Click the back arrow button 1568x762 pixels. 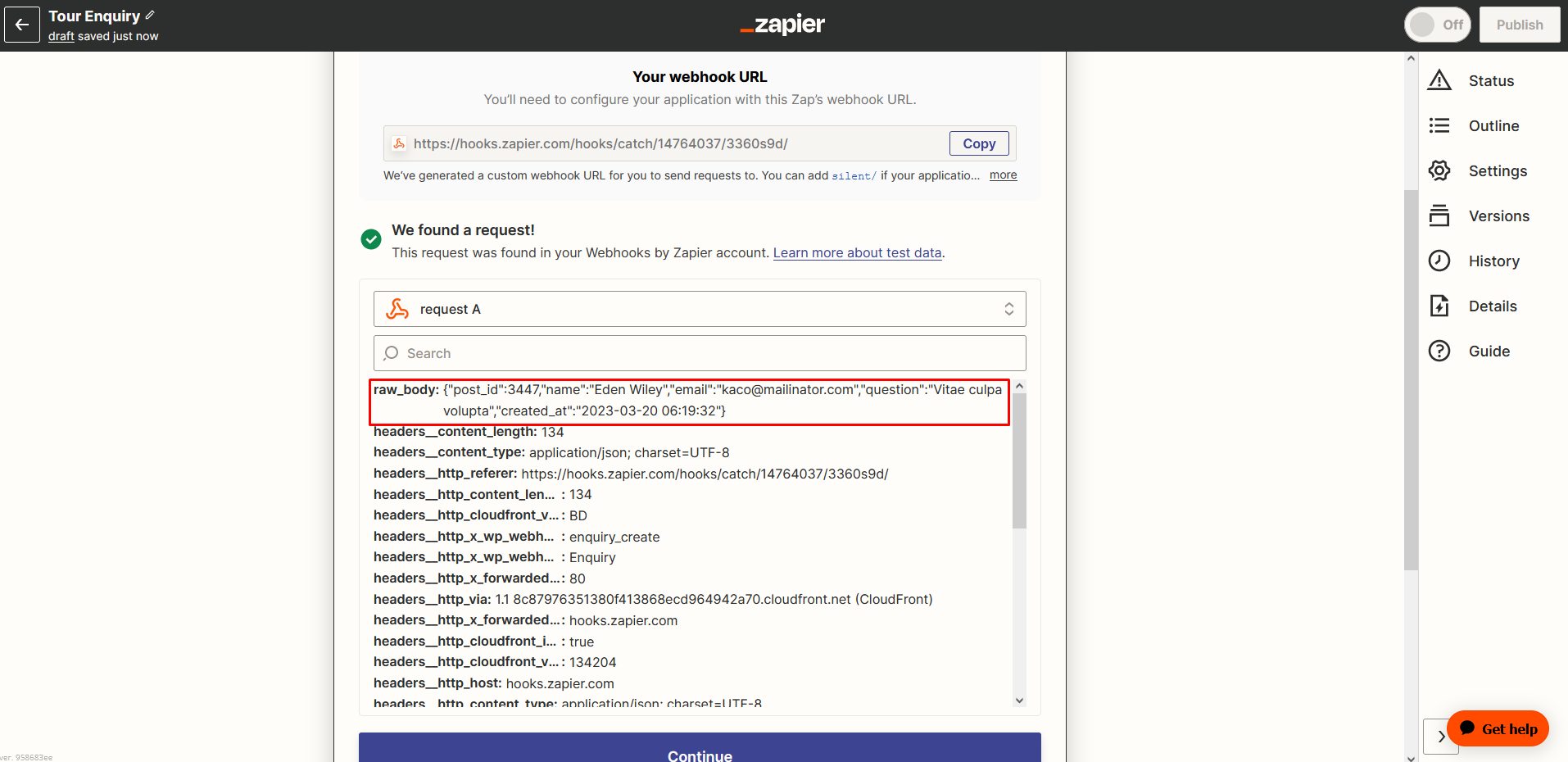pos(22,25)
